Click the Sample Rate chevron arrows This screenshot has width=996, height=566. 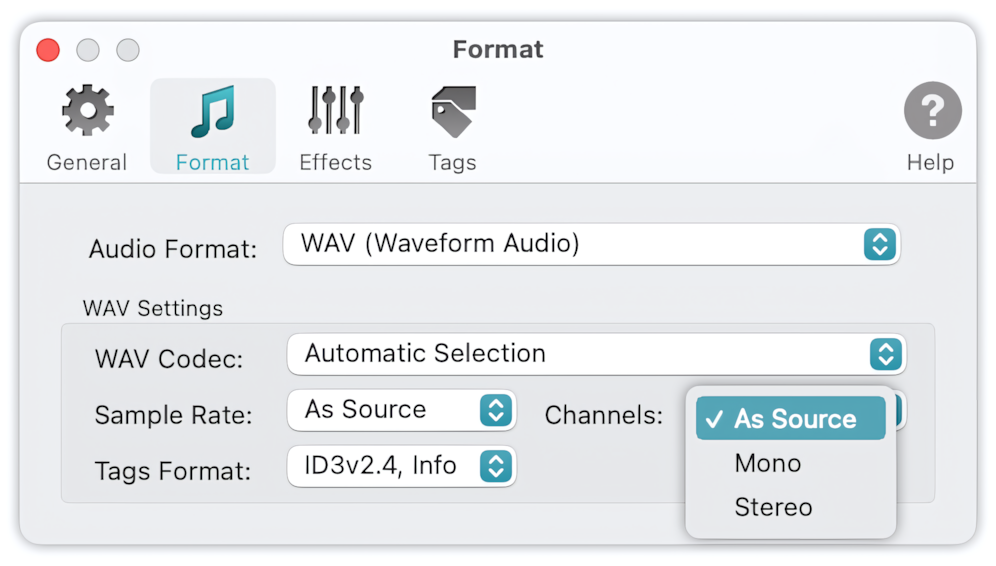pos(496,410)
